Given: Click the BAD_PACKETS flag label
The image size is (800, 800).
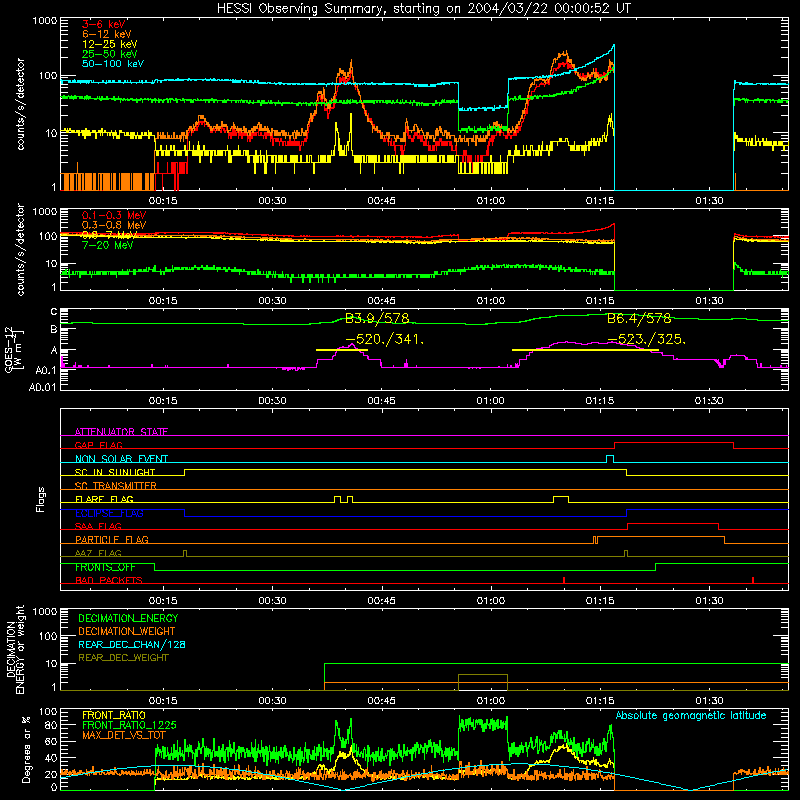Looking at the screenshot, I should click(x=109, y=580).
